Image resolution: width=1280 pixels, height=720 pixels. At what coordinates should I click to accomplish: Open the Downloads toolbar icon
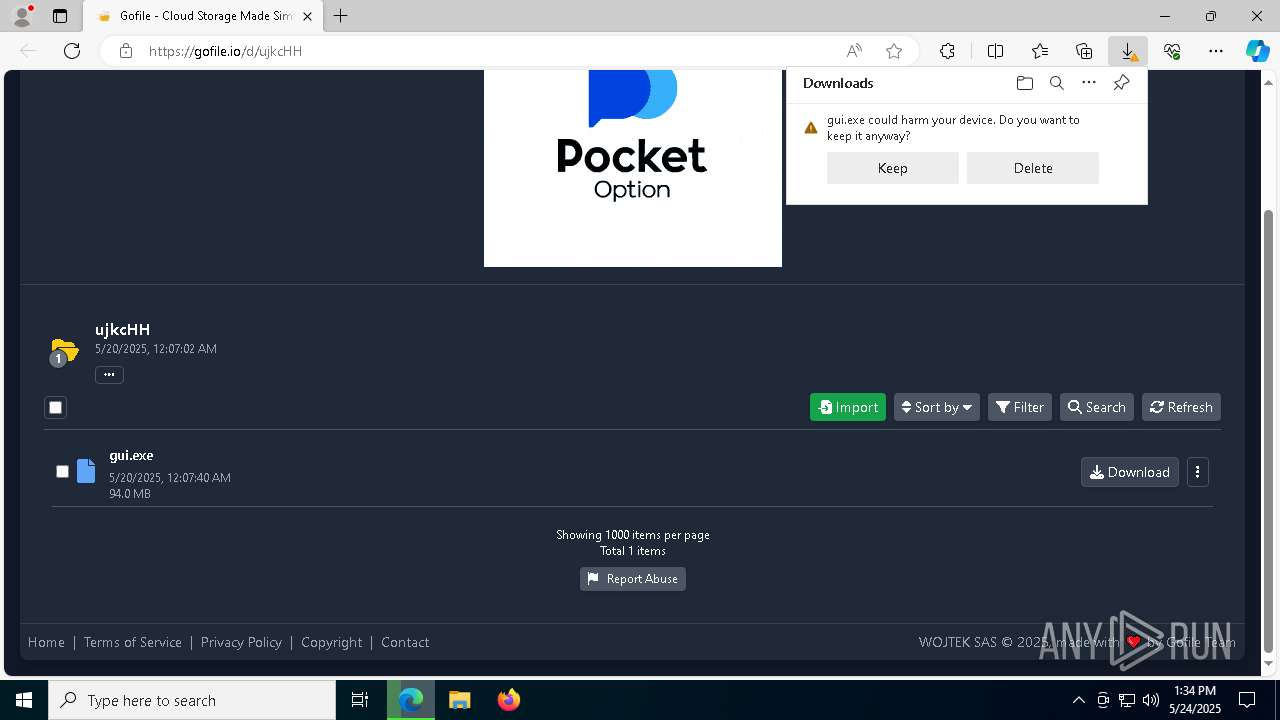pos(1128,51)
